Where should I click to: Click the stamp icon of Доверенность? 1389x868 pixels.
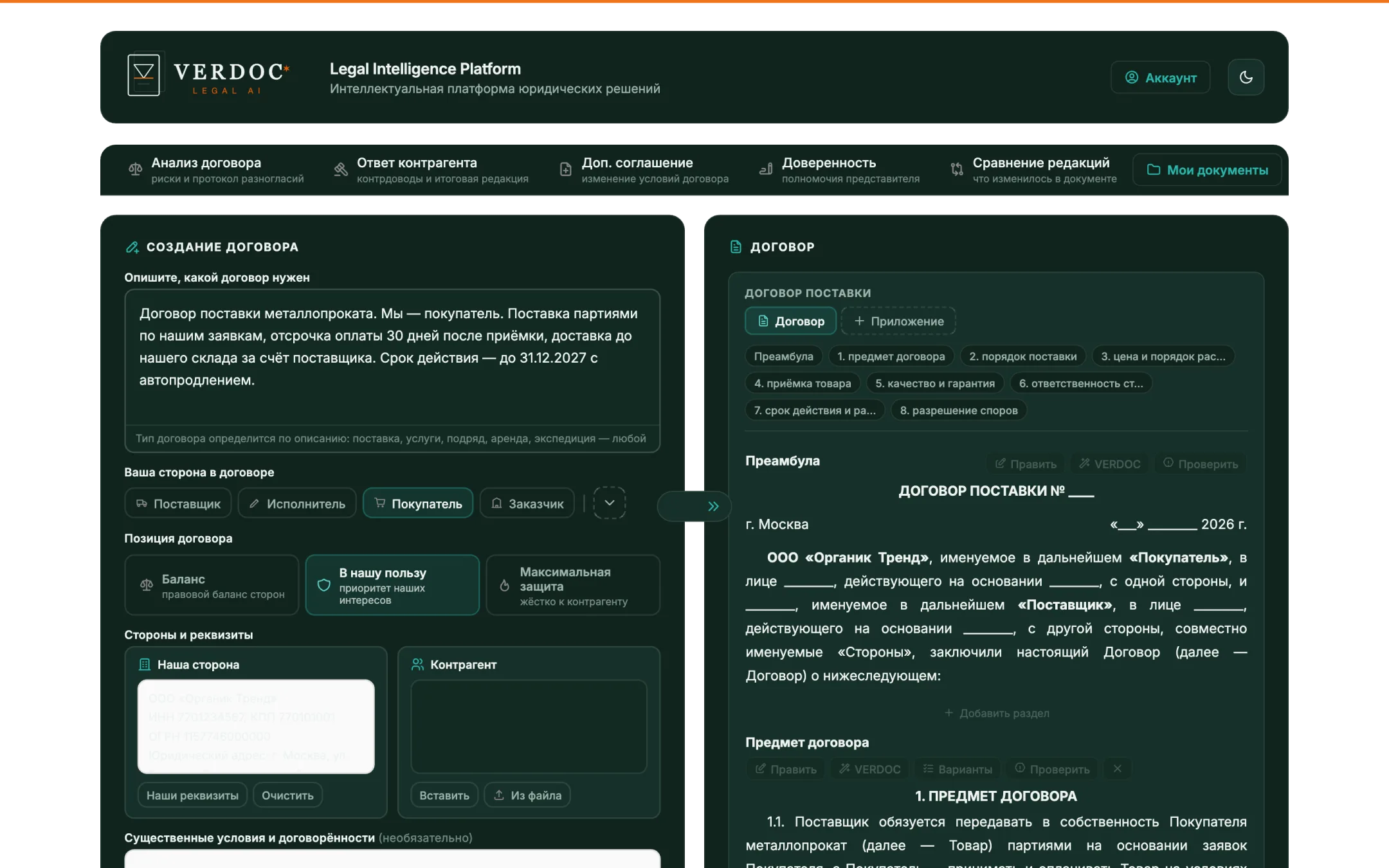pyautogui.click(x=766, y=170)
